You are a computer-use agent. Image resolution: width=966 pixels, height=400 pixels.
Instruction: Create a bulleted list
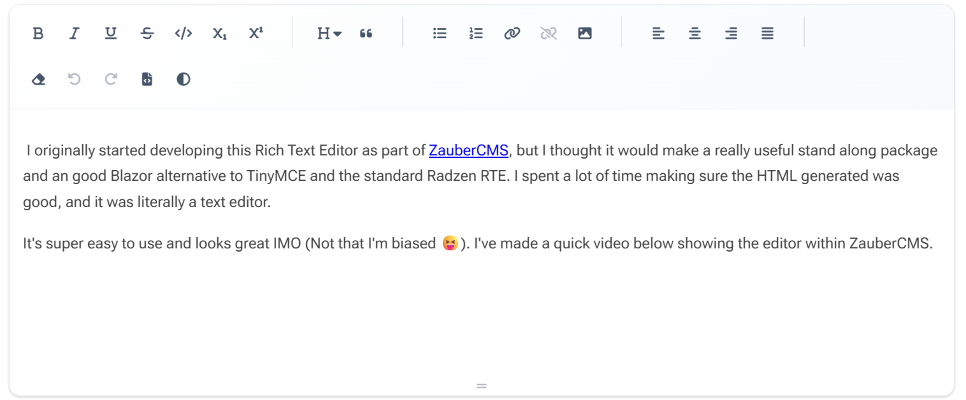click(x=439, y=33)
